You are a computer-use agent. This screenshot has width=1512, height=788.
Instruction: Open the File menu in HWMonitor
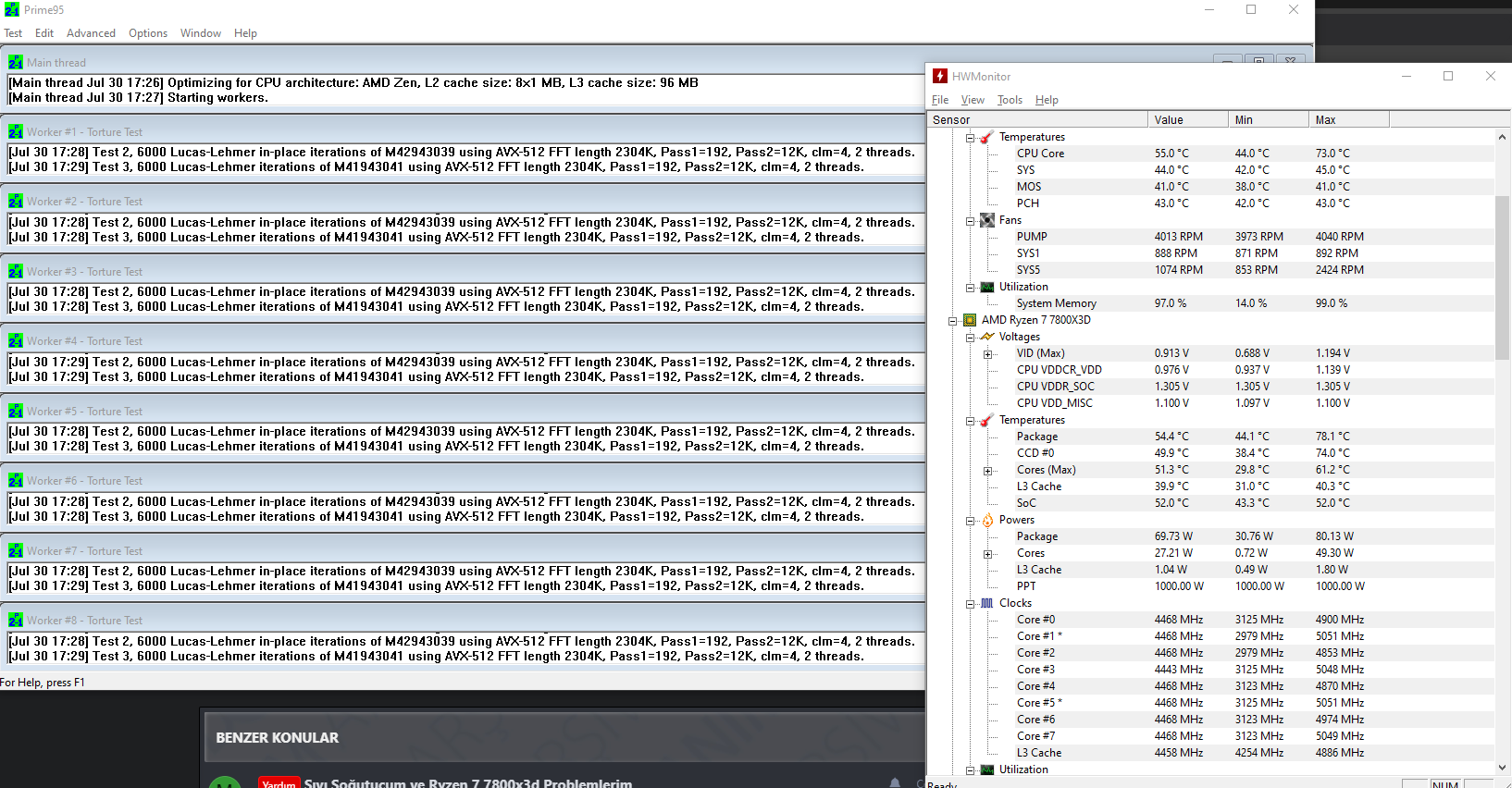point(940,100)
